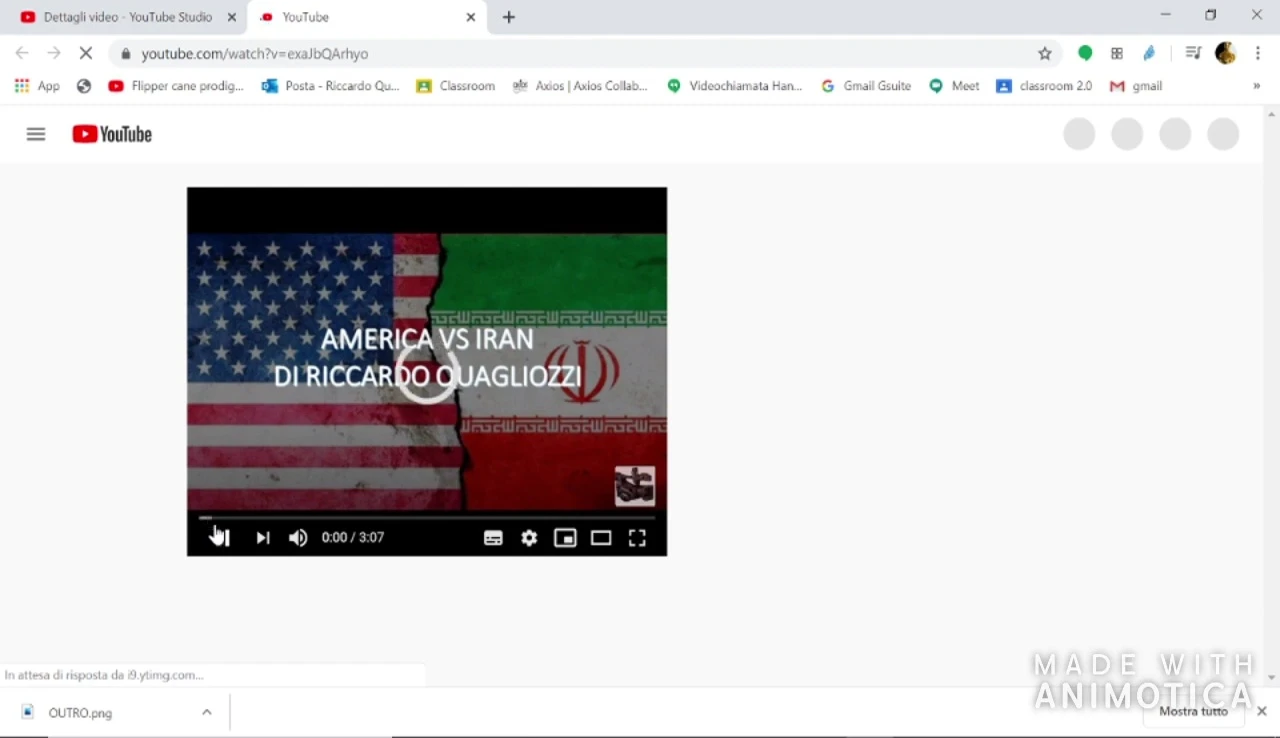The image size is (1280, 738).
Task: Activate miniplayer mode
Action: click(564, 537)
